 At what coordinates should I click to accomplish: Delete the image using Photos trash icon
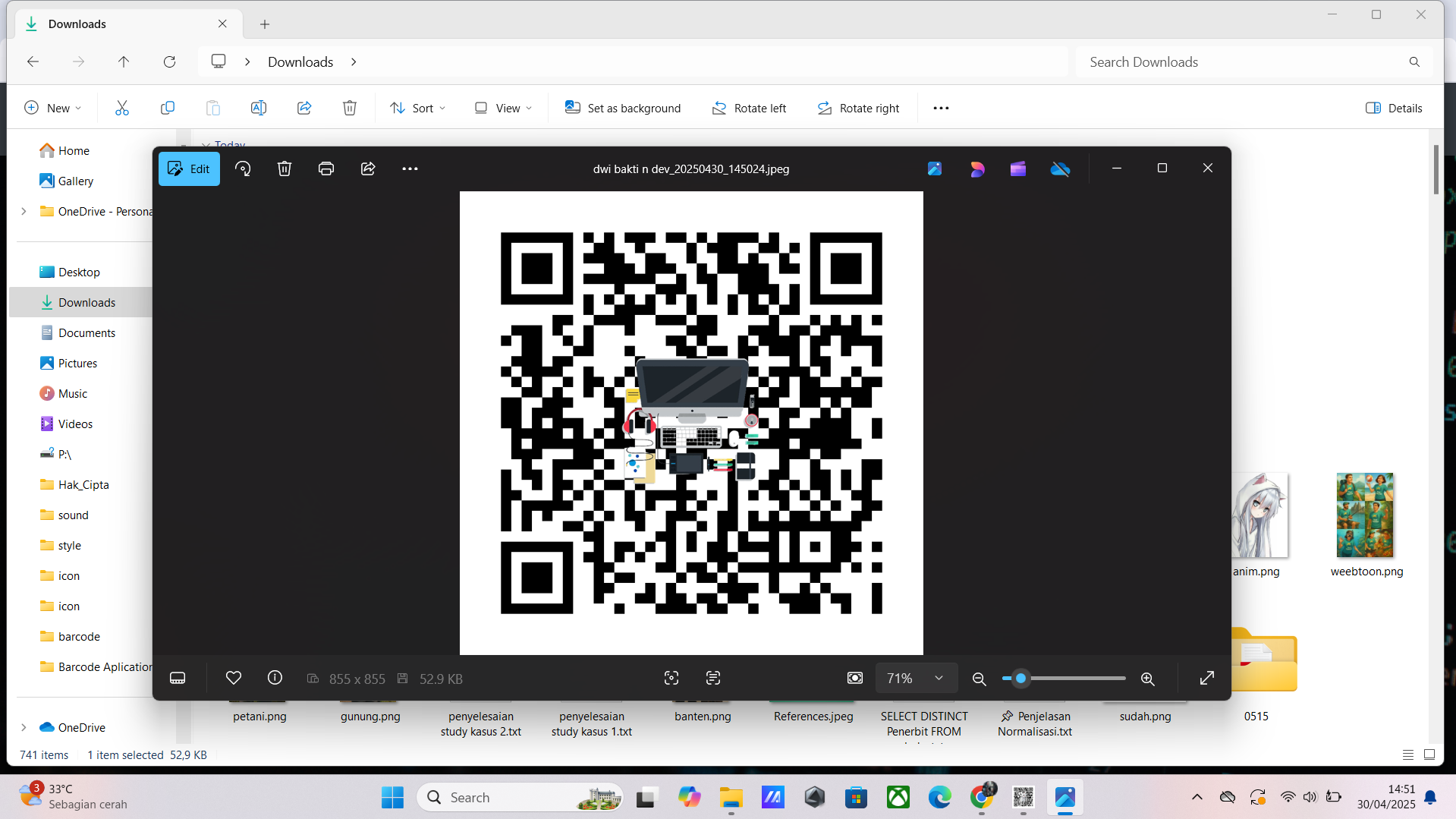(x=285, y=169)
